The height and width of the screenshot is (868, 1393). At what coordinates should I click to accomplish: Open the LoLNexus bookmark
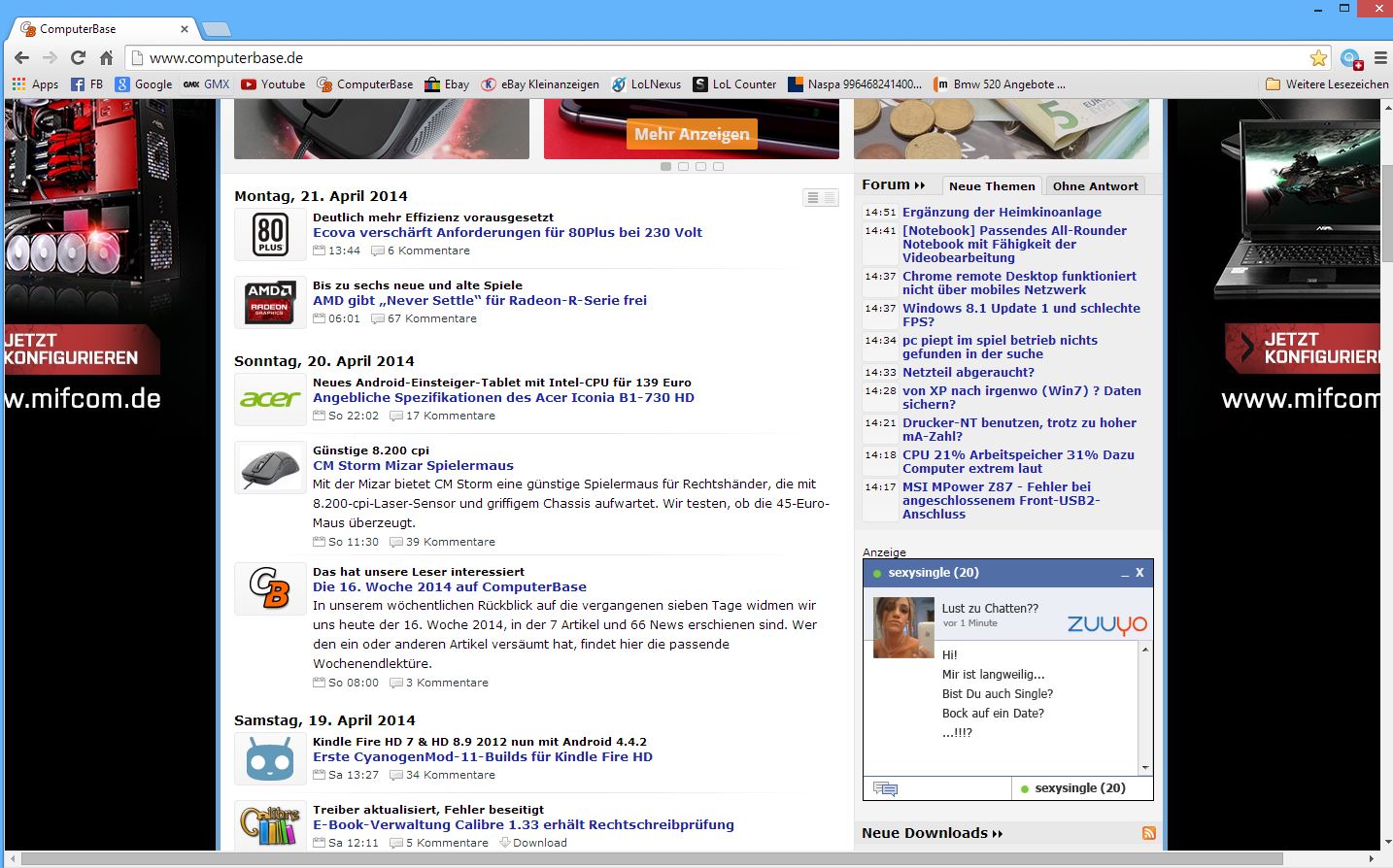pyautogui.click(x=646, y=84)
